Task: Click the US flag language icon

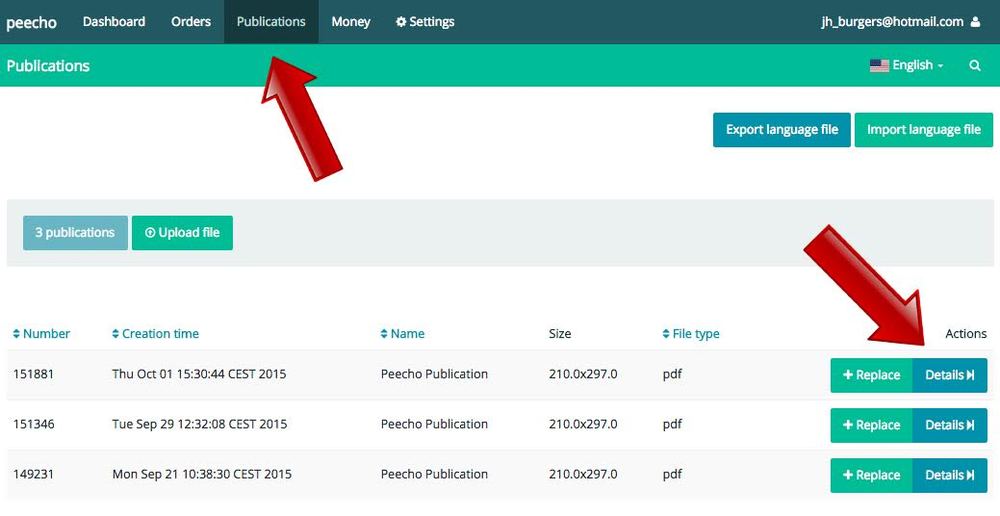Action: click(879, 65)
